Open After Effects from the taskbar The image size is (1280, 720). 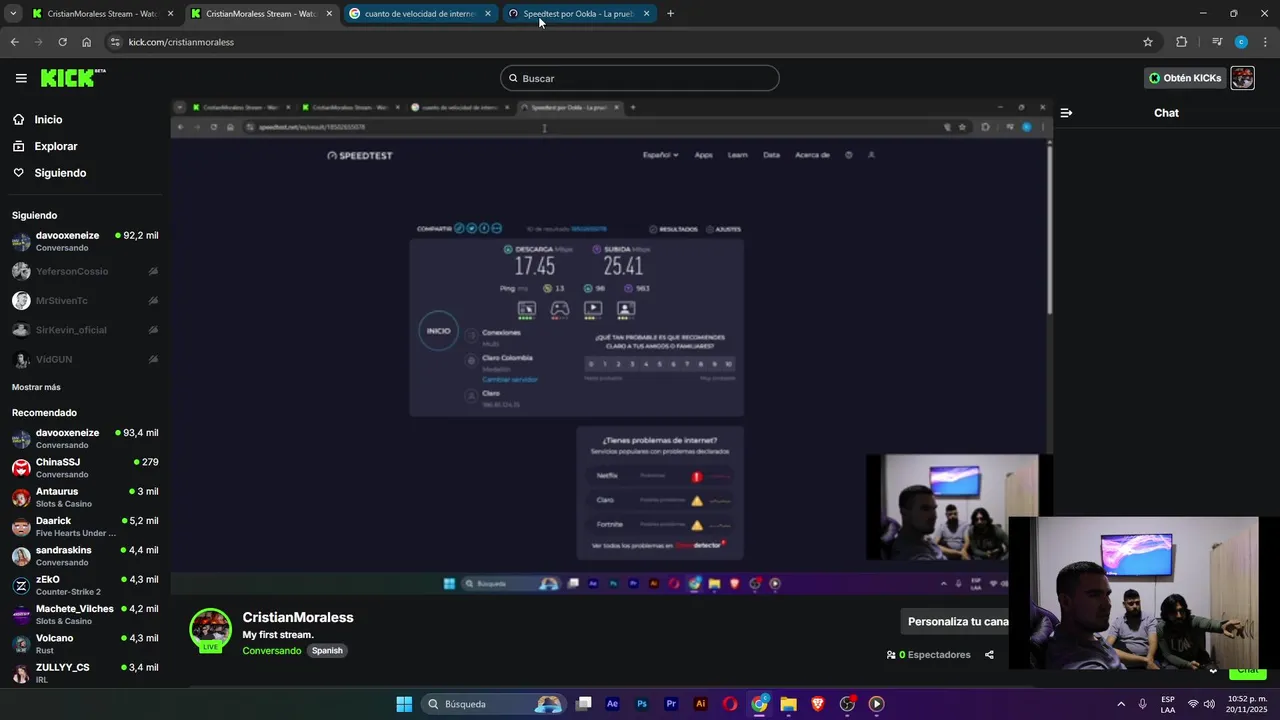coord(613,704)
